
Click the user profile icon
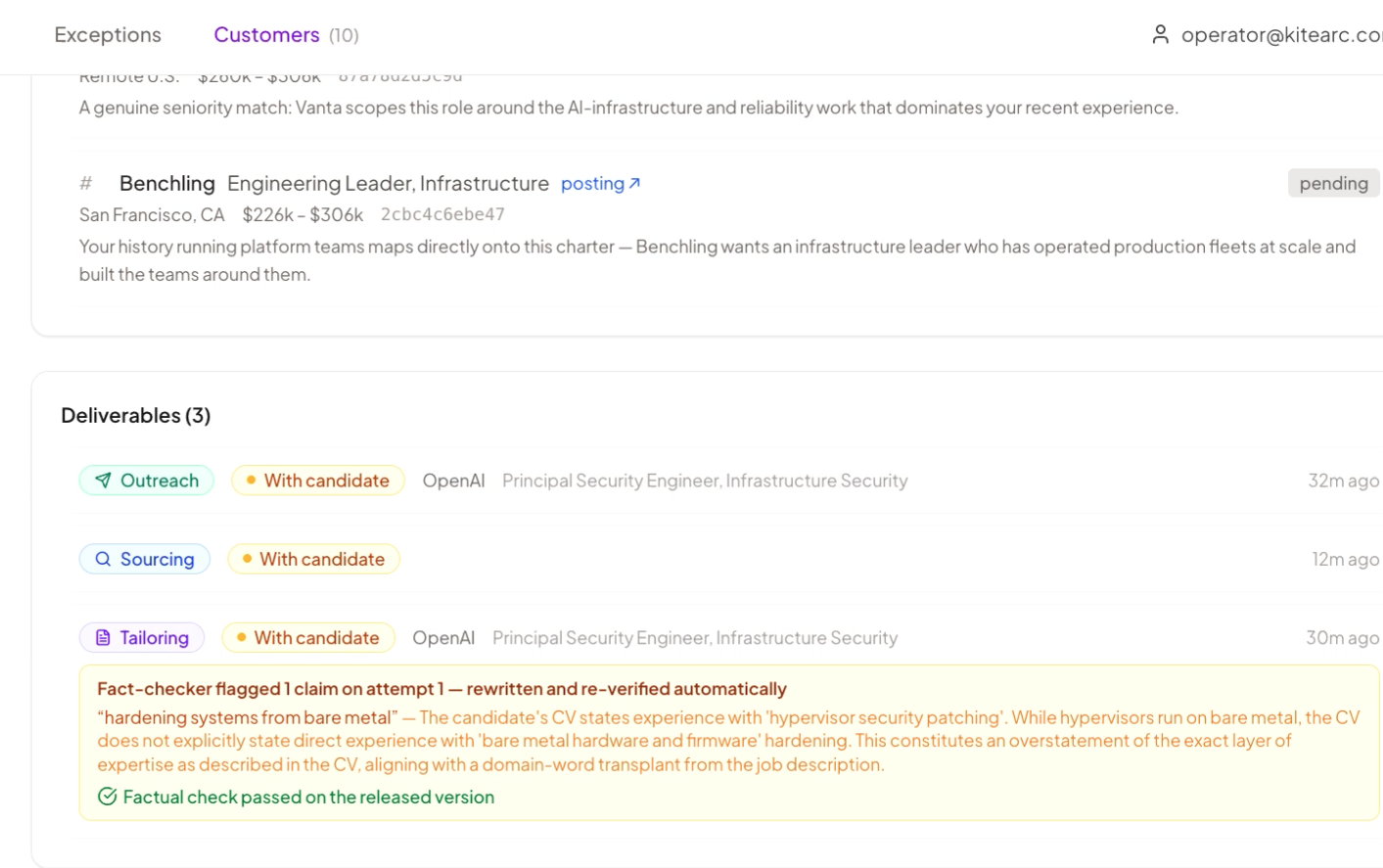coord(1160,34)
